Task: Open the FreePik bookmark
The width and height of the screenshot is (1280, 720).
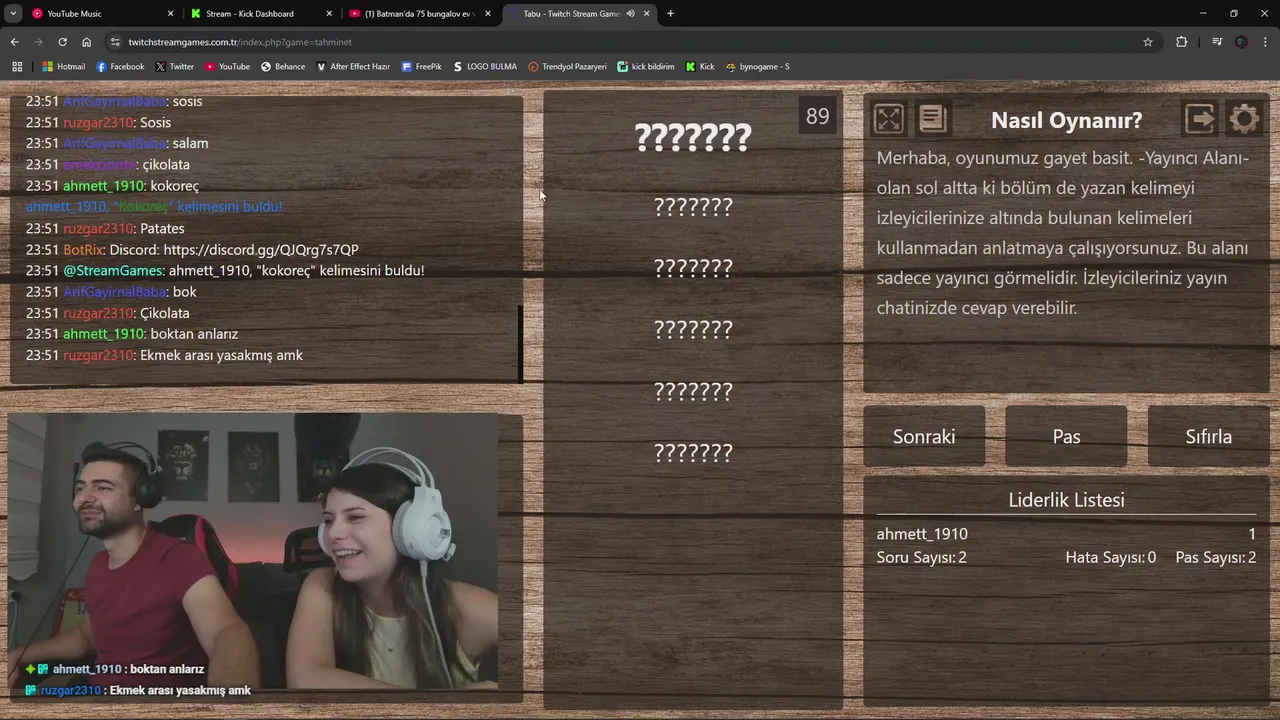Action: tap(421, 67)
